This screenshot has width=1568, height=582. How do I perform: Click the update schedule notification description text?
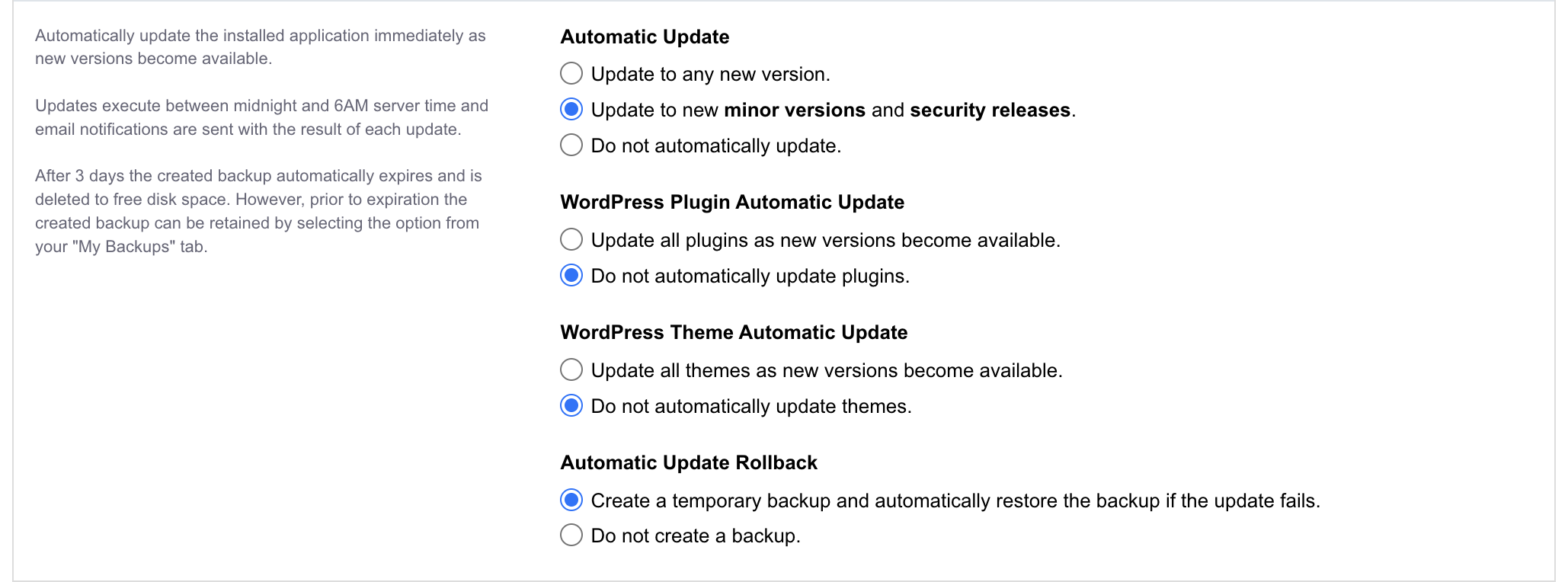click(261, 117)
